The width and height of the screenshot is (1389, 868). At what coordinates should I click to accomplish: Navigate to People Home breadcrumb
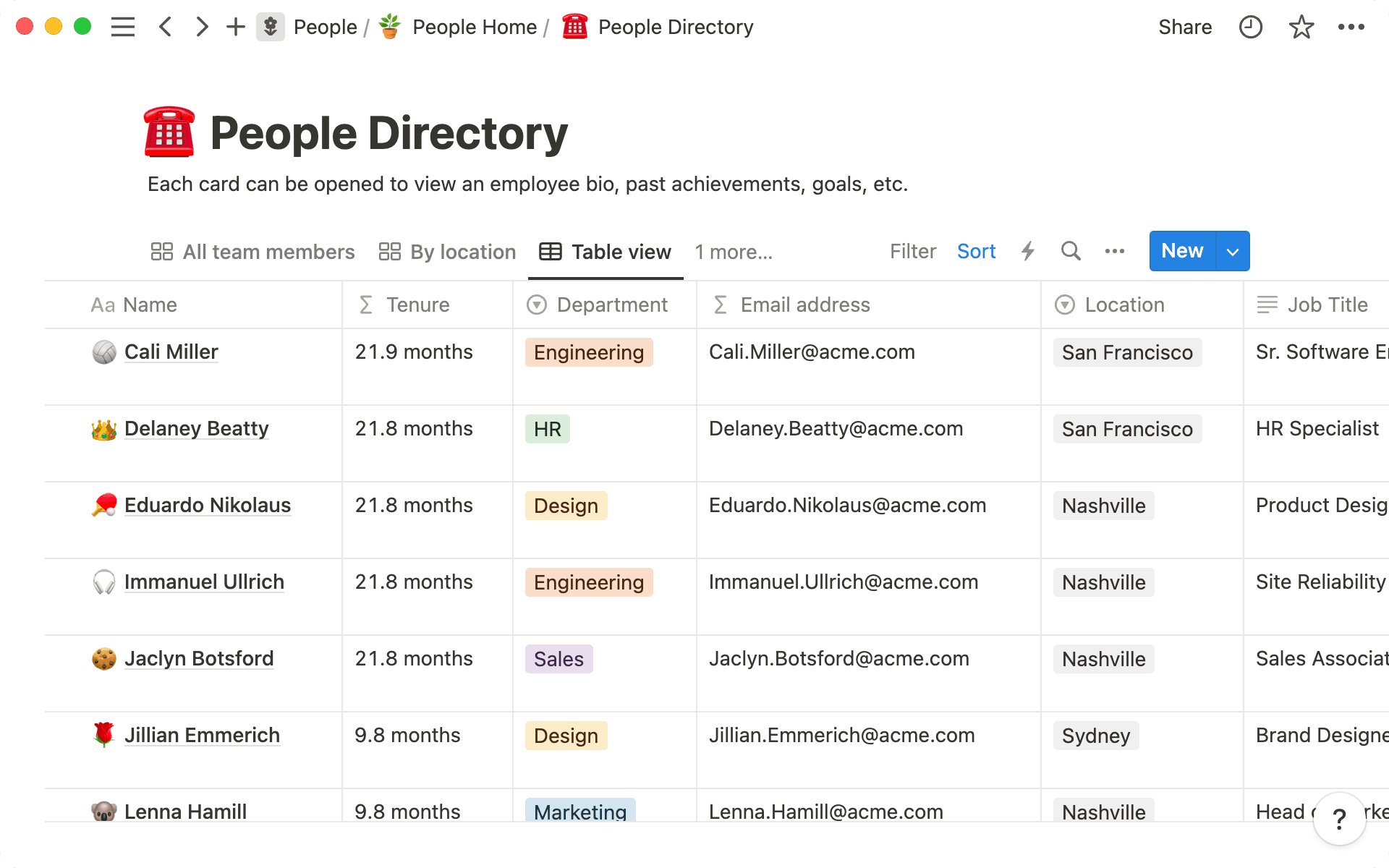[474, 27]
